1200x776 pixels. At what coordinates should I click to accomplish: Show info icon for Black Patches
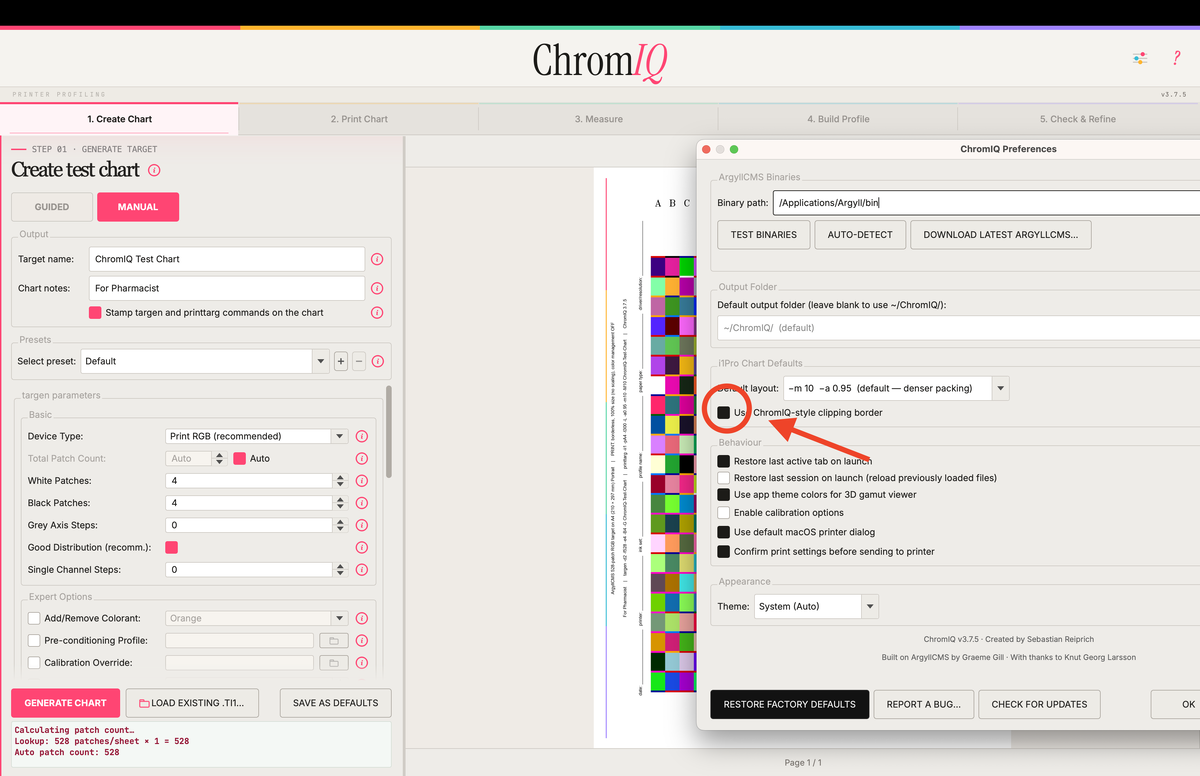(x=362, y=503)
